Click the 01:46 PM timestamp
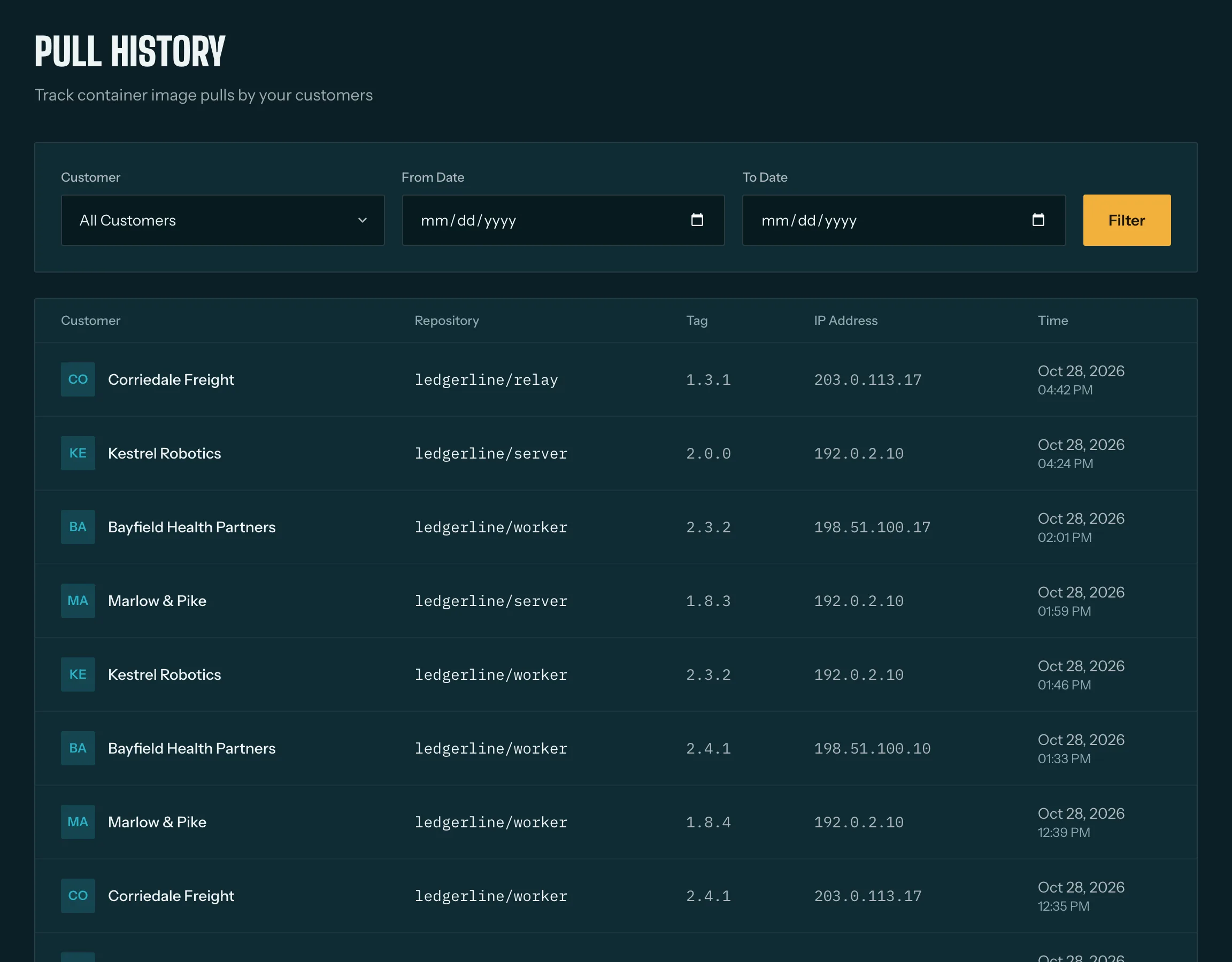The width and height of the screenshot is (1232, 962). point(1064,685)
